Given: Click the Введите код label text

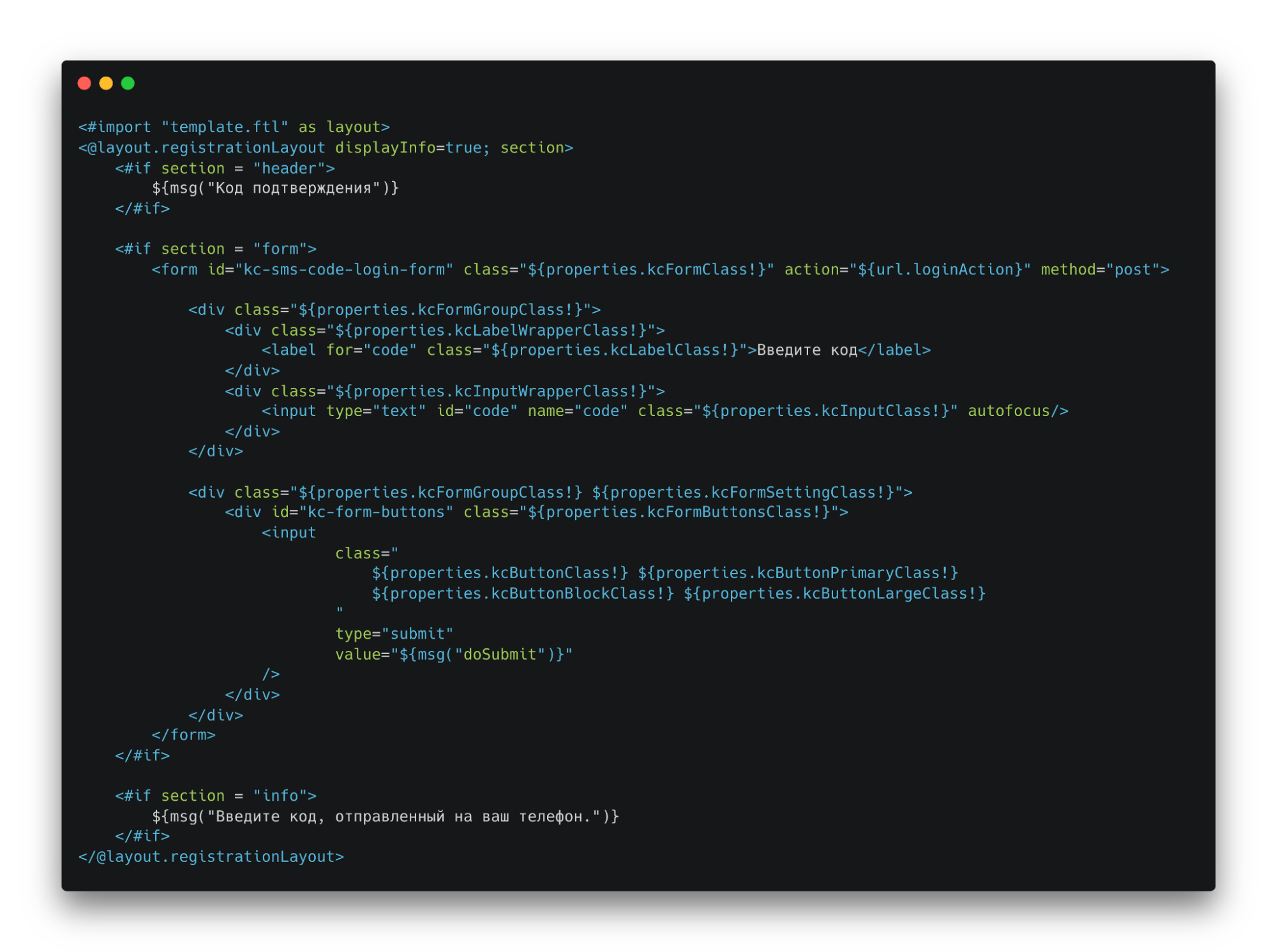Looking at the screenshot, I should (806, 350).
